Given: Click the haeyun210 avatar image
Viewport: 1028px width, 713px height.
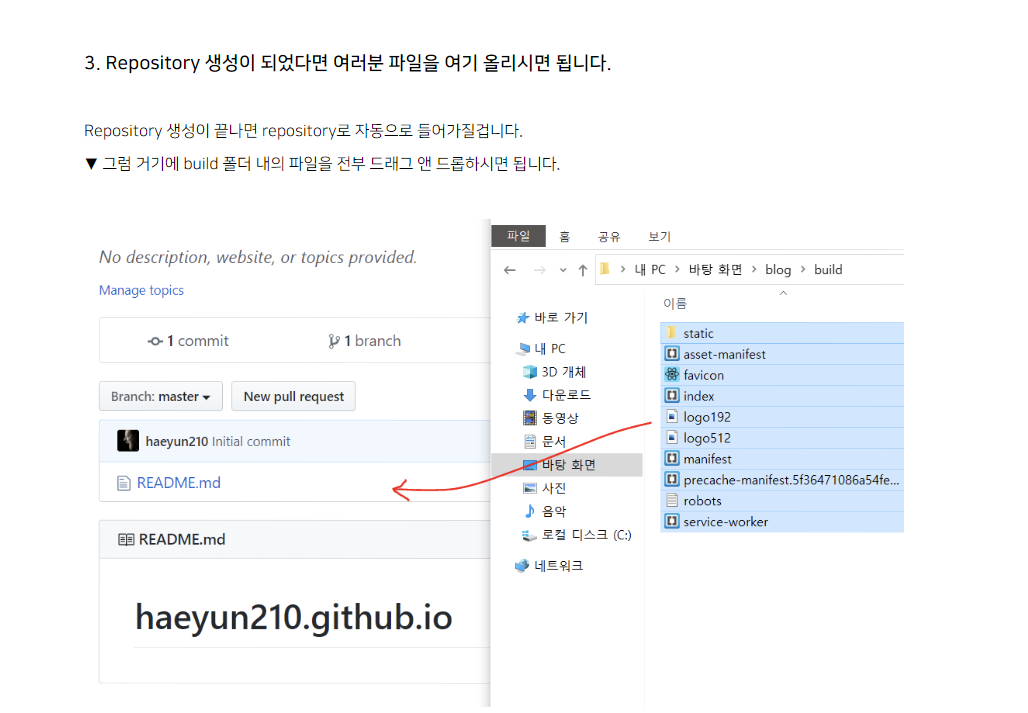Looking at the screenshot, I should pos(128,441).
